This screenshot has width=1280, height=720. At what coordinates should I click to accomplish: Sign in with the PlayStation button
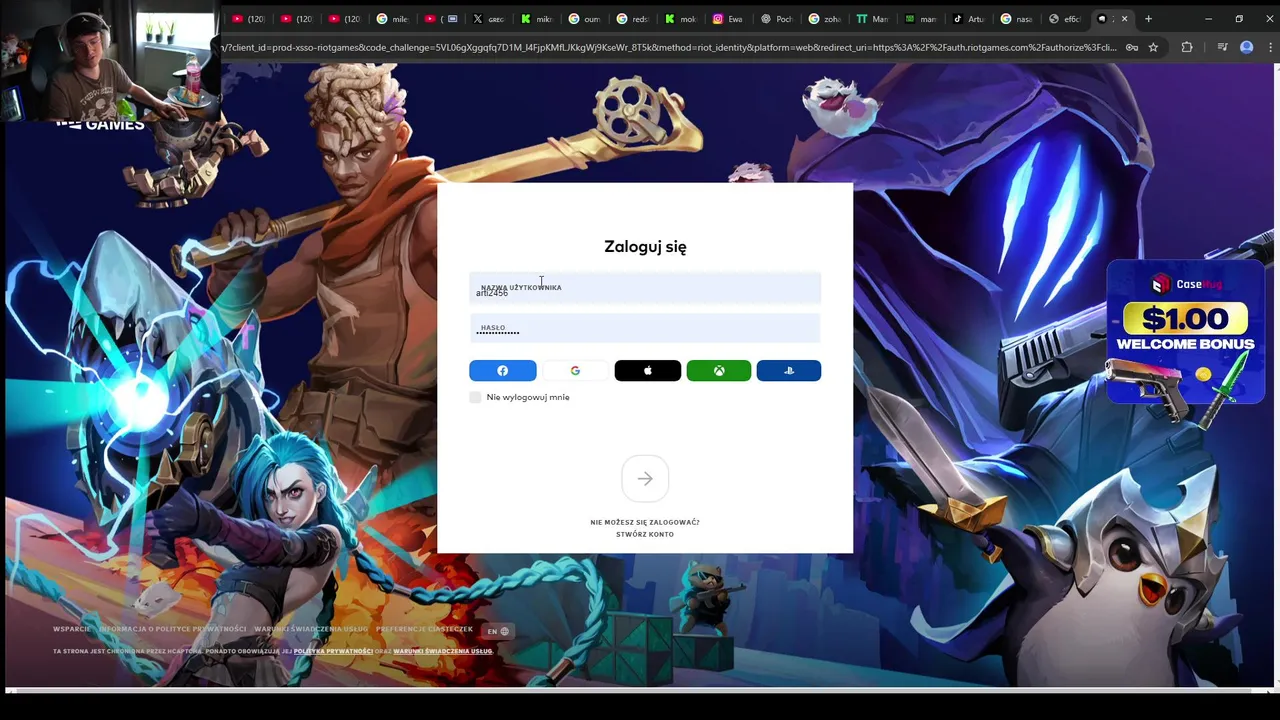(789, 371)
